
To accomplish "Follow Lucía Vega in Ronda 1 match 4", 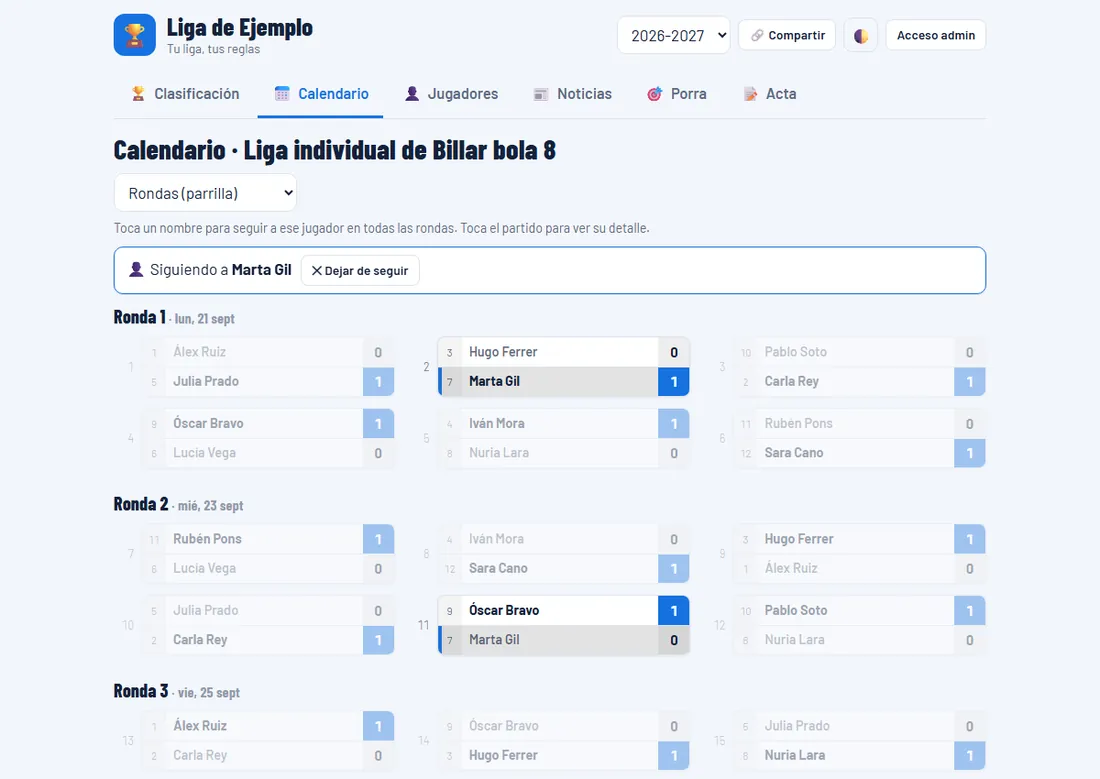I will coord(204,453).
